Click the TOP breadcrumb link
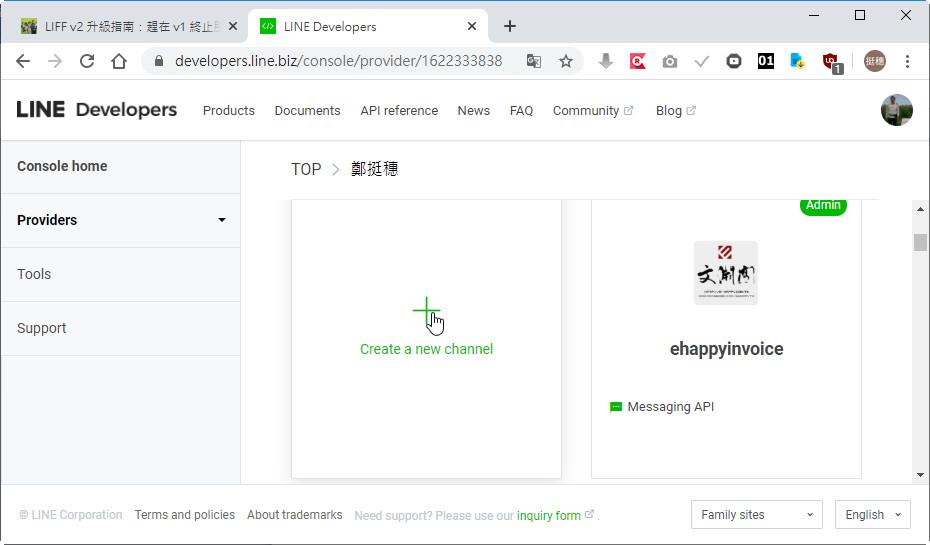The image size is (930, 545). pos(306,169)
